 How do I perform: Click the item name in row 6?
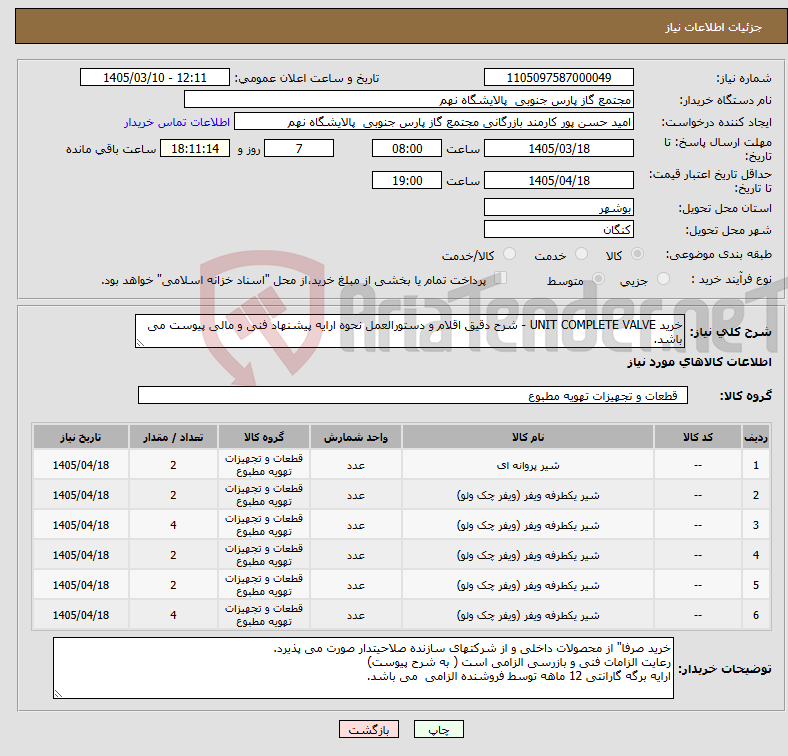click(528, 615)
